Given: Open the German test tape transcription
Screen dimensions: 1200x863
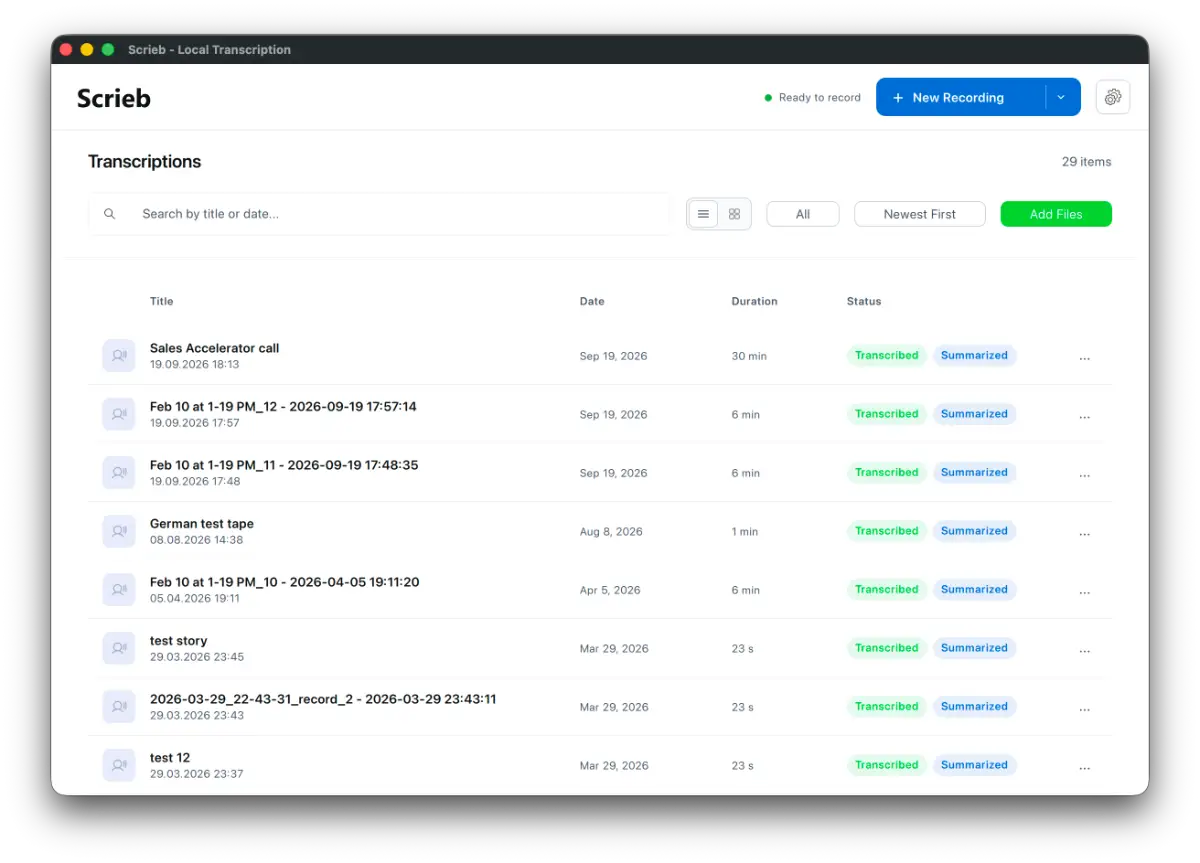Looking at the screenshot, I should tap(202, 523).
